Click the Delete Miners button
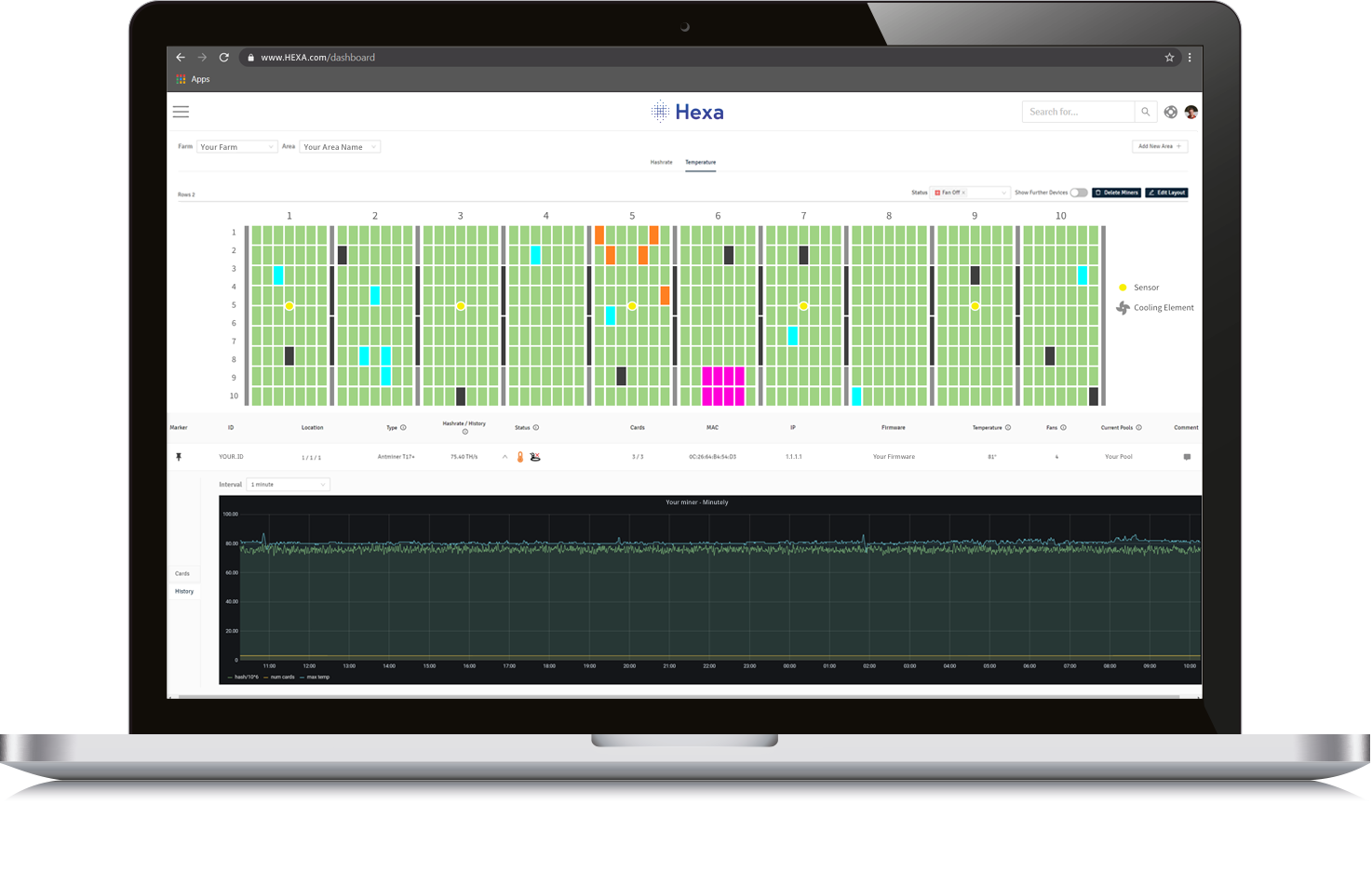 [x=1116, y=193]
